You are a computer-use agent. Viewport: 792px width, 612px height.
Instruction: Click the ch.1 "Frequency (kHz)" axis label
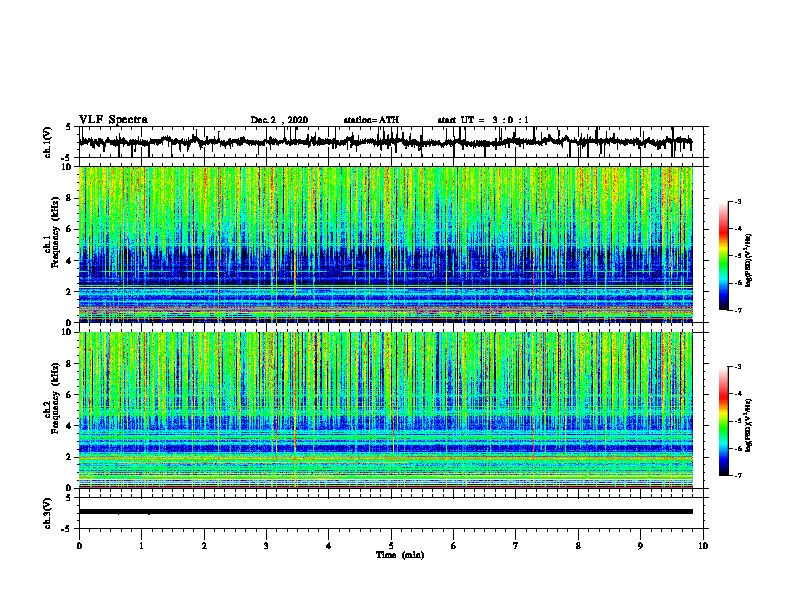[x=54, y=232]
